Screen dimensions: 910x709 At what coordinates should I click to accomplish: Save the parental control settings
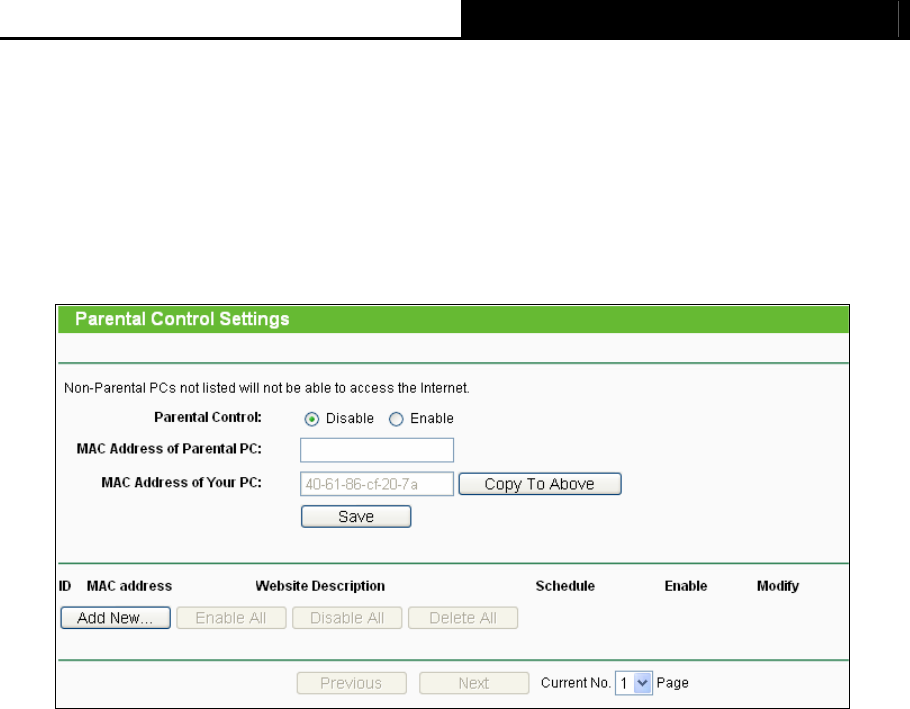click(356, 516)
